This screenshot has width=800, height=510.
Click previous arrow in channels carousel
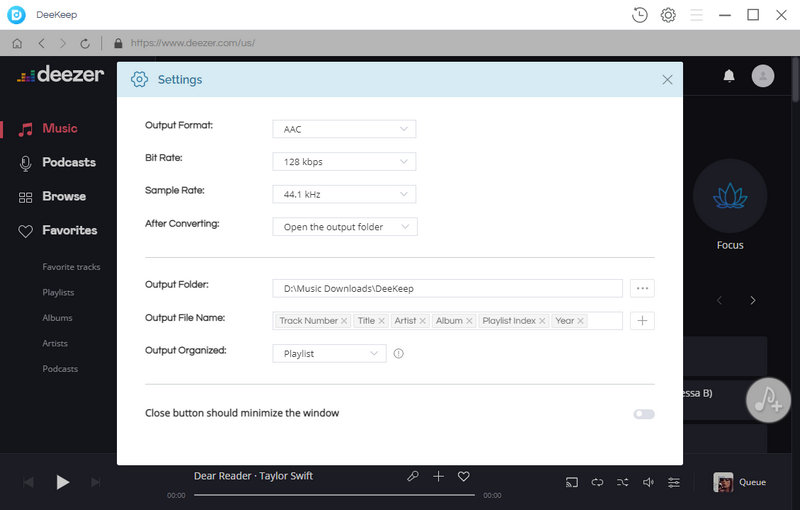(x=719, y=300)
